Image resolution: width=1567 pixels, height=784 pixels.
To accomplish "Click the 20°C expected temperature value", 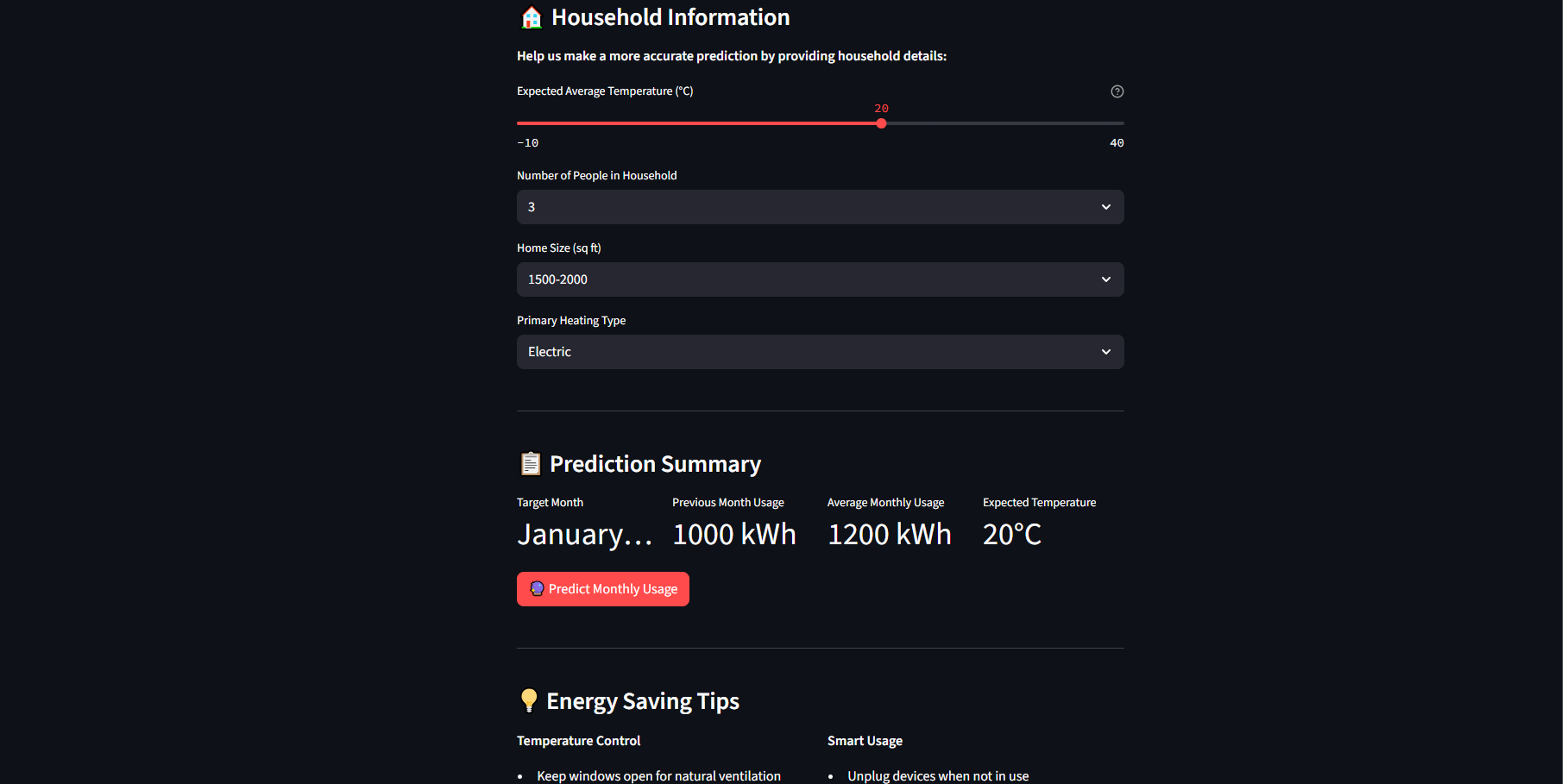I will 1012,535.
